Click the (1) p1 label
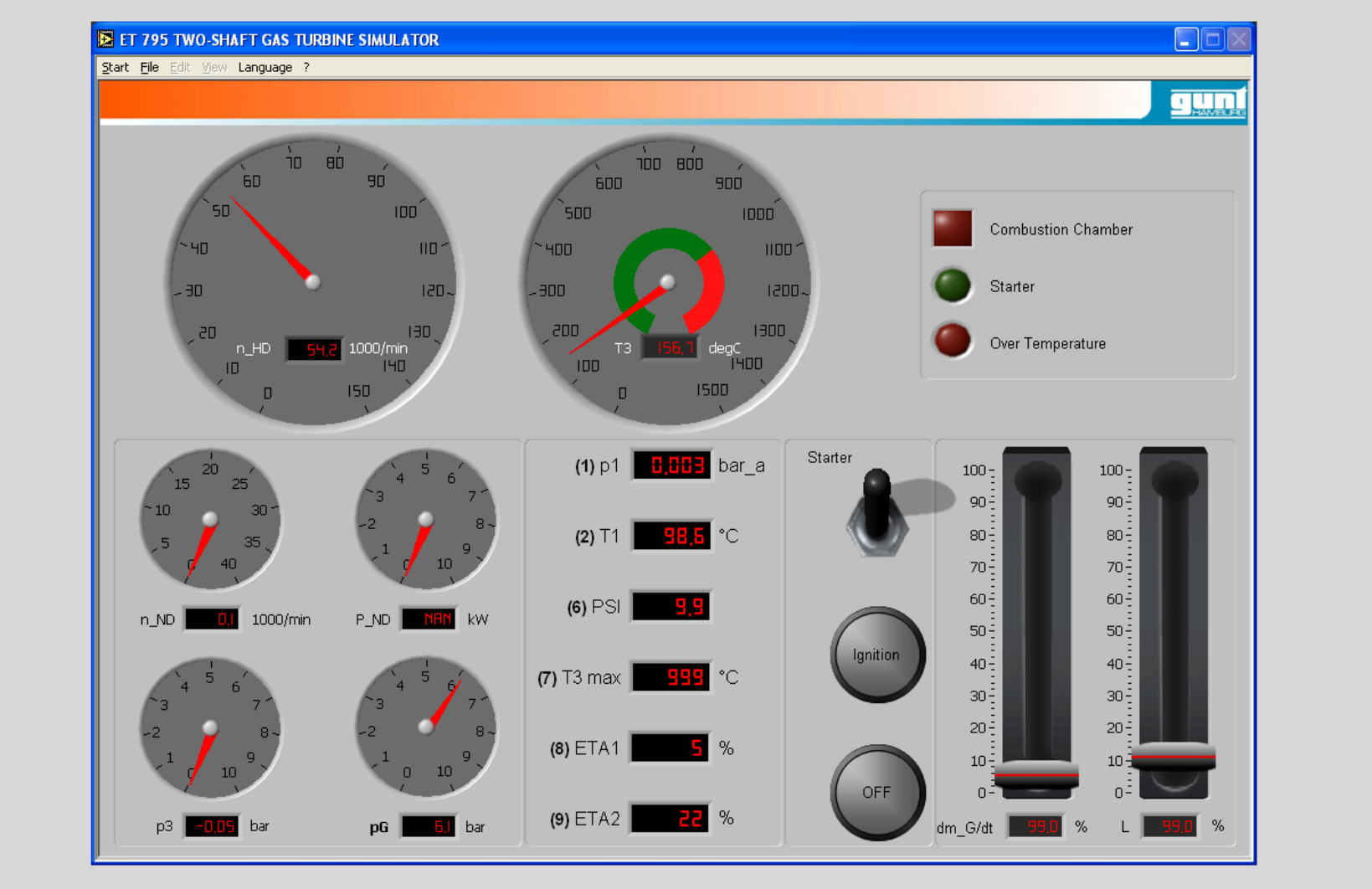This screenshot has width=1372, height=889. [x=596, y=465]
